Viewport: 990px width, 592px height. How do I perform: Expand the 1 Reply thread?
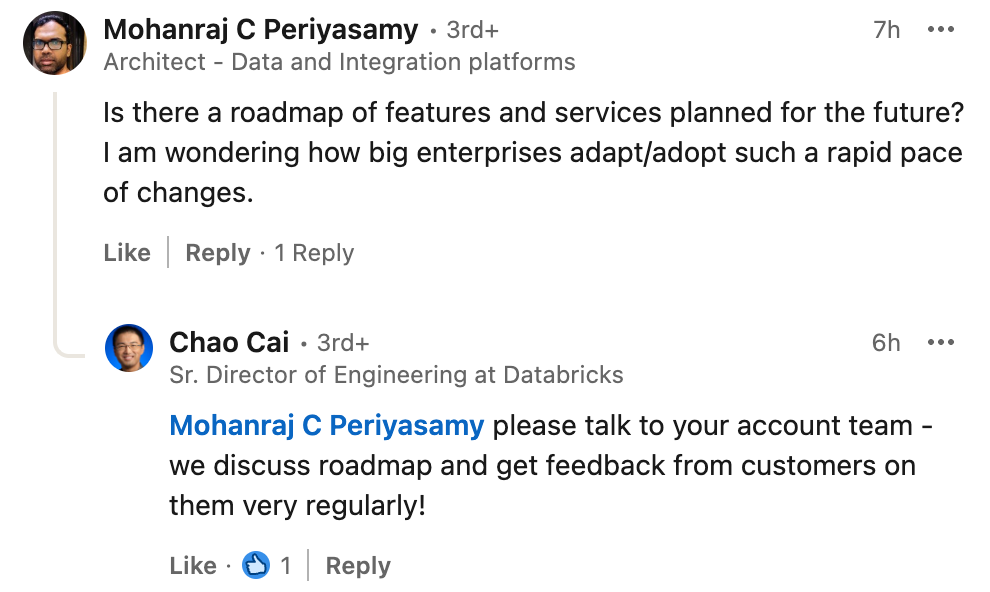click(x=313, y=253)
